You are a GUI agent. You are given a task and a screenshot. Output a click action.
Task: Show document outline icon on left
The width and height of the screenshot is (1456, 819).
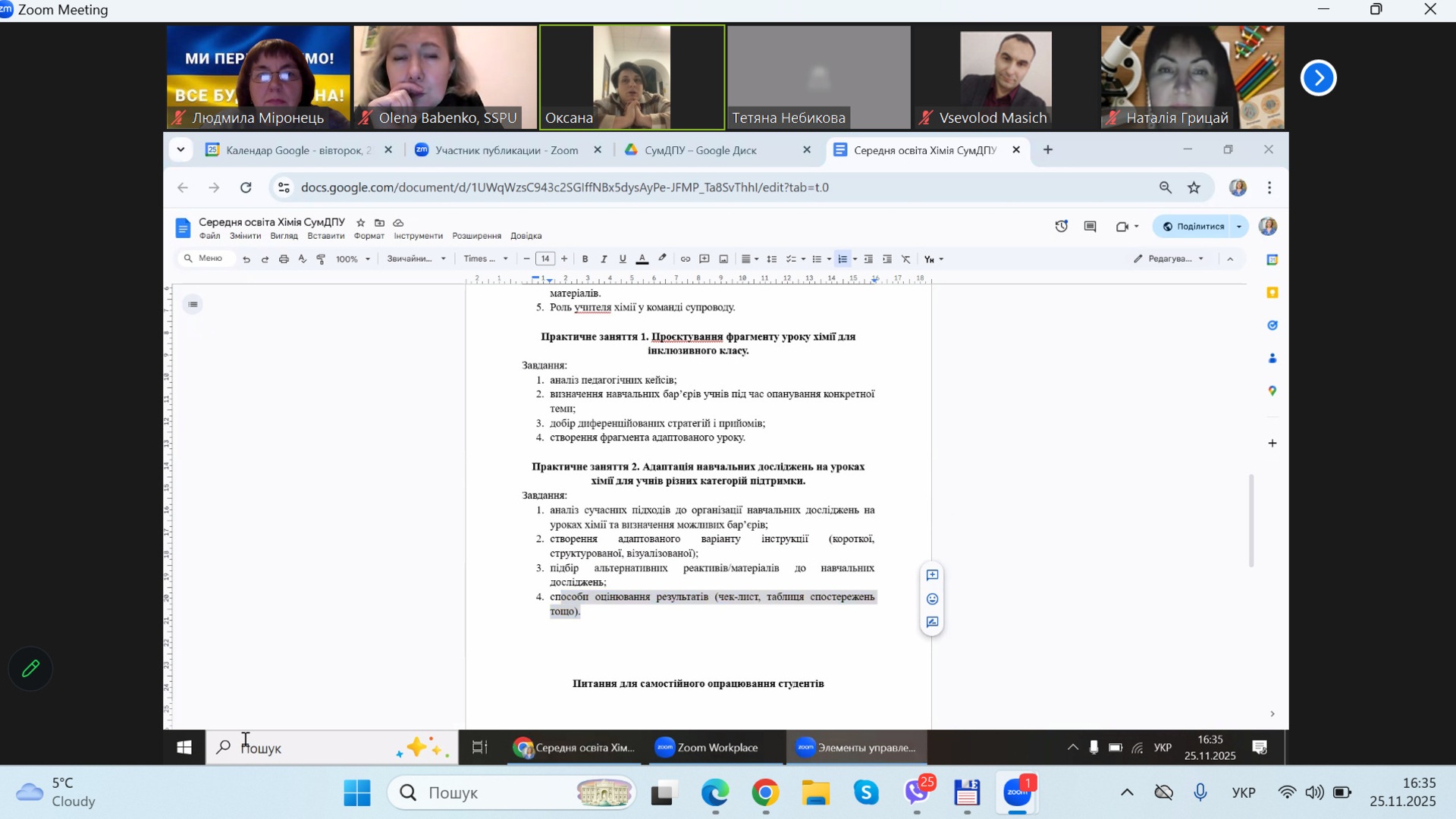193,304
